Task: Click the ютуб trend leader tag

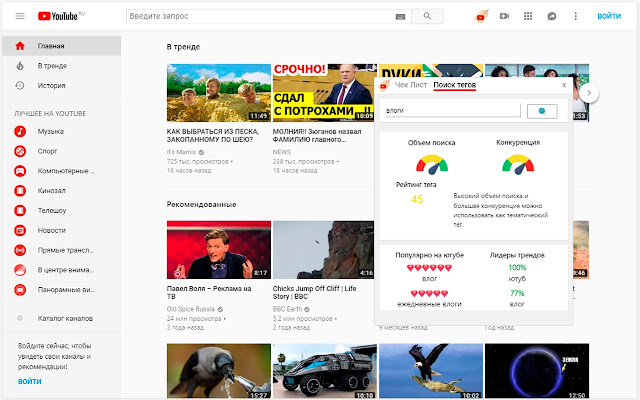Action: 517,279
